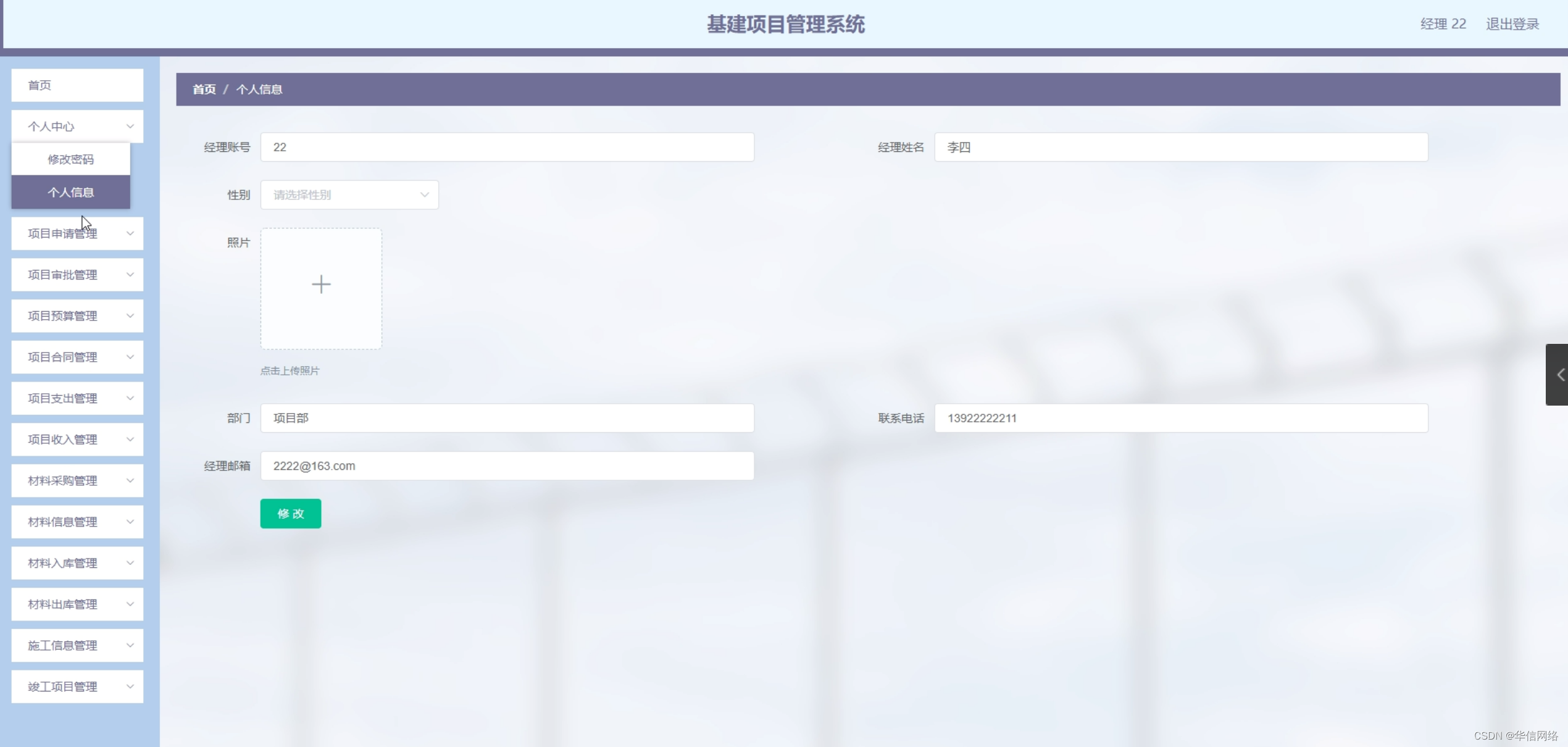Click the 修改 save button
The image size is (1568, 747).
pos(290,513)
